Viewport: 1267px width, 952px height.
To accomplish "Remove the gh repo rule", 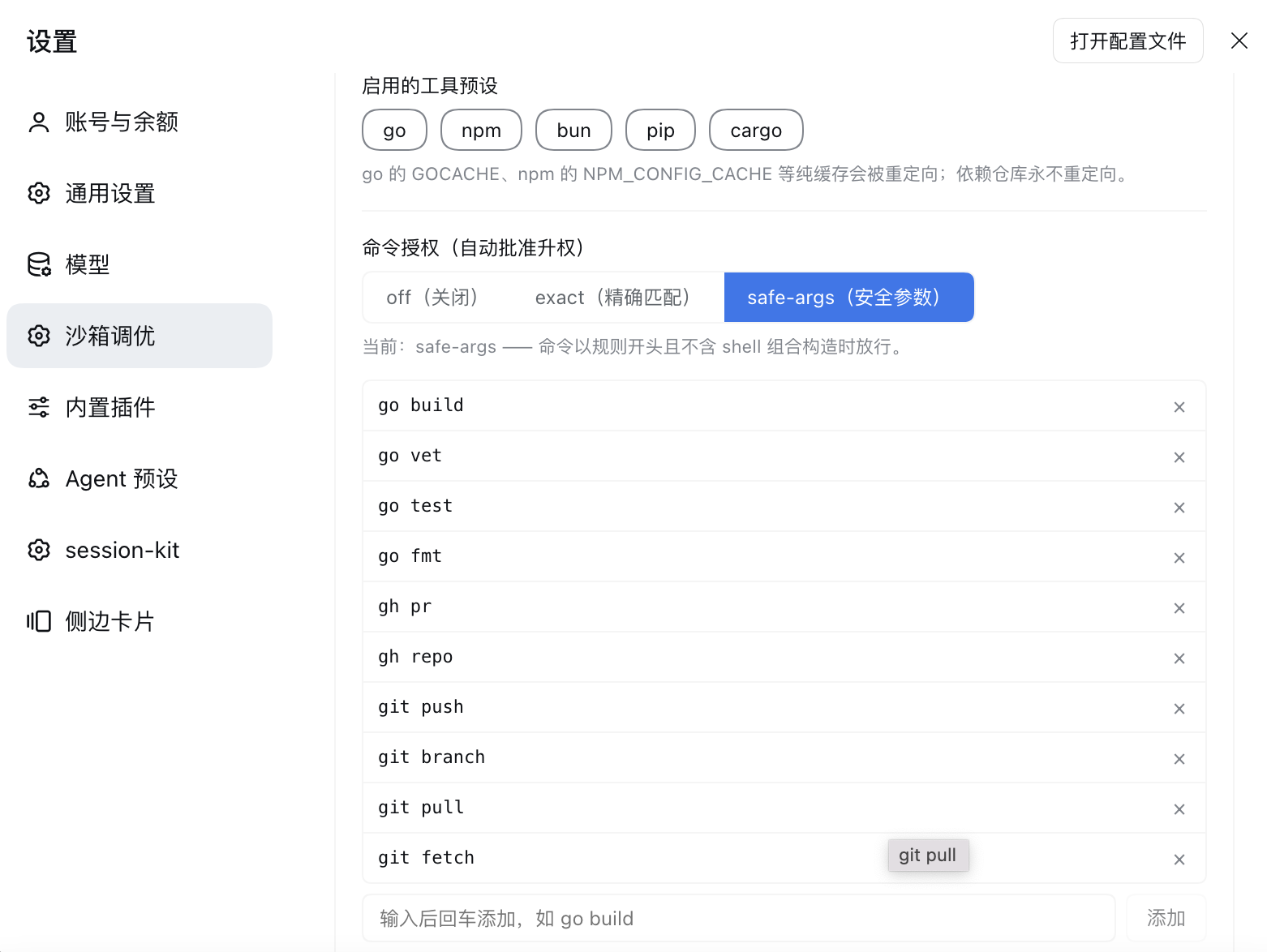I will pos(1179,658).
